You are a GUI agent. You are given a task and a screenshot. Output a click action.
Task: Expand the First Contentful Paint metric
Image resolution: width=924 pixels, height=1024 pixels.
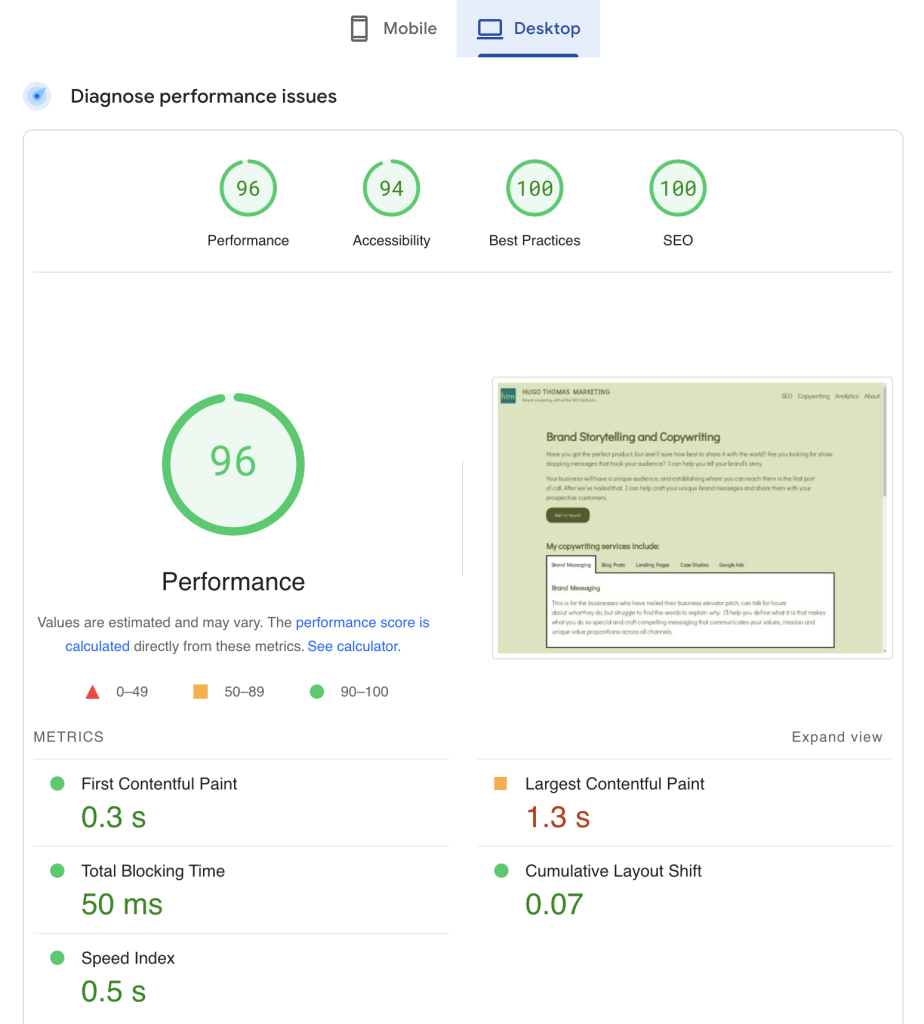[159, 784]
